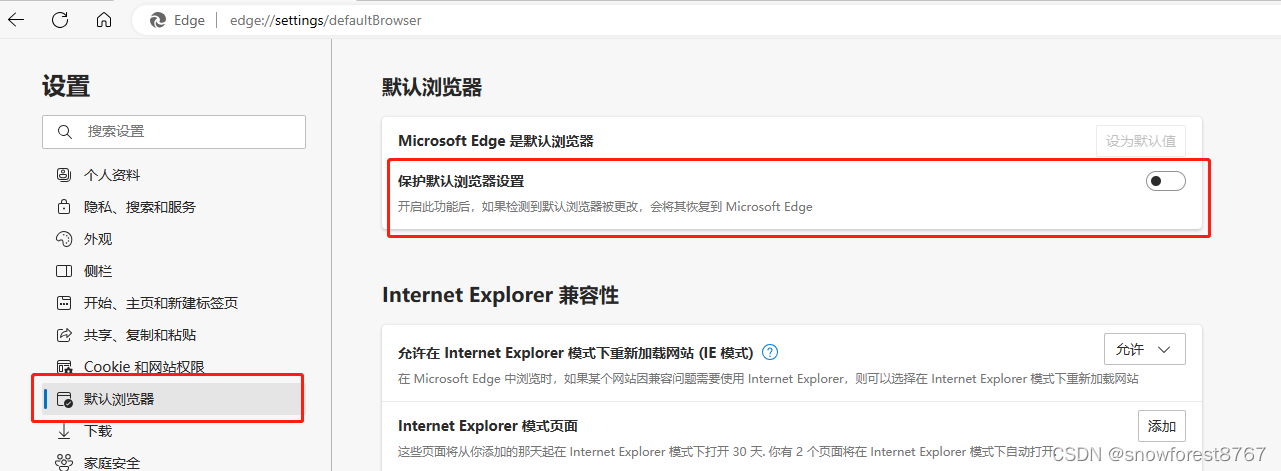Click the appearance icon beside 外观
Viewport: 1281px width, 471px height.
point(64,239)
